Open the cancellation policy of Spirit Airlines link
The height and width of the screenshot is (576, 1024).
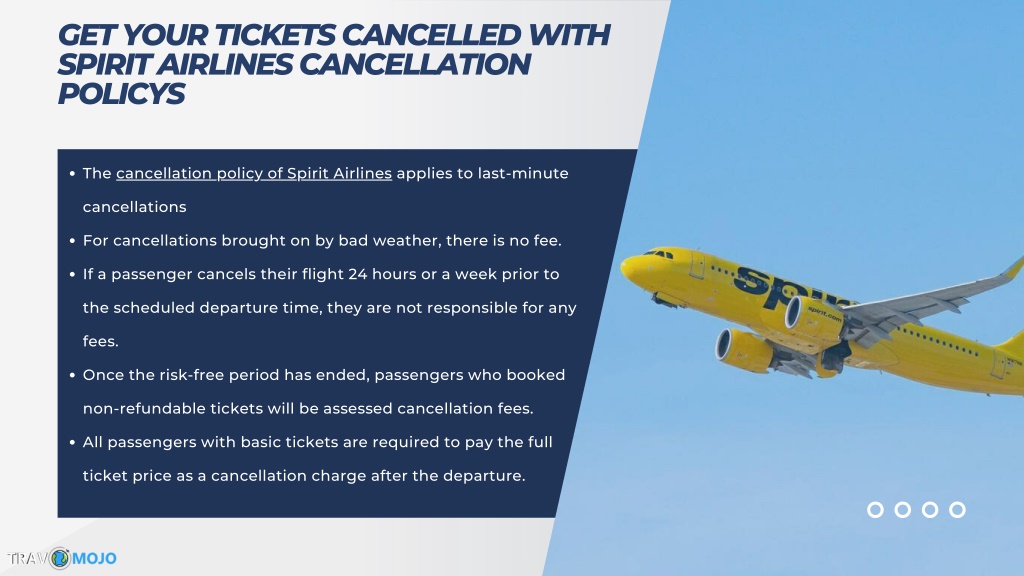[x=253, y=174]
